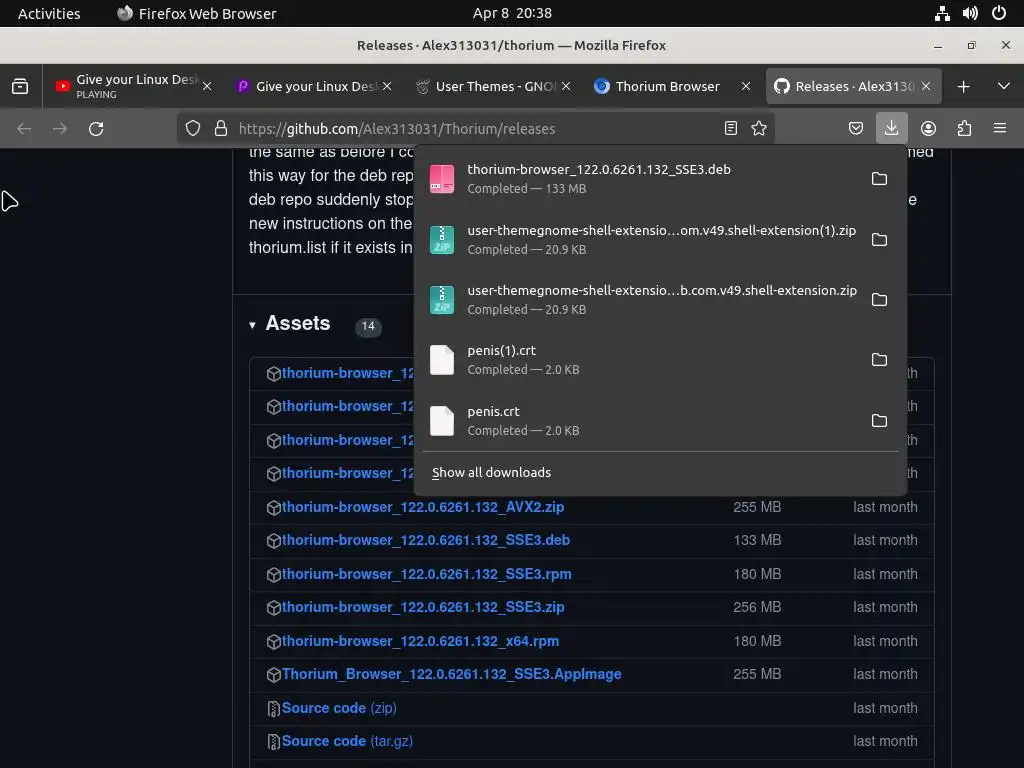This screenshot has height=768, width=1024.
Task: Switch to second Give your Linux Desktop tab
Action: pyautogui.click(x=315, y=86)
